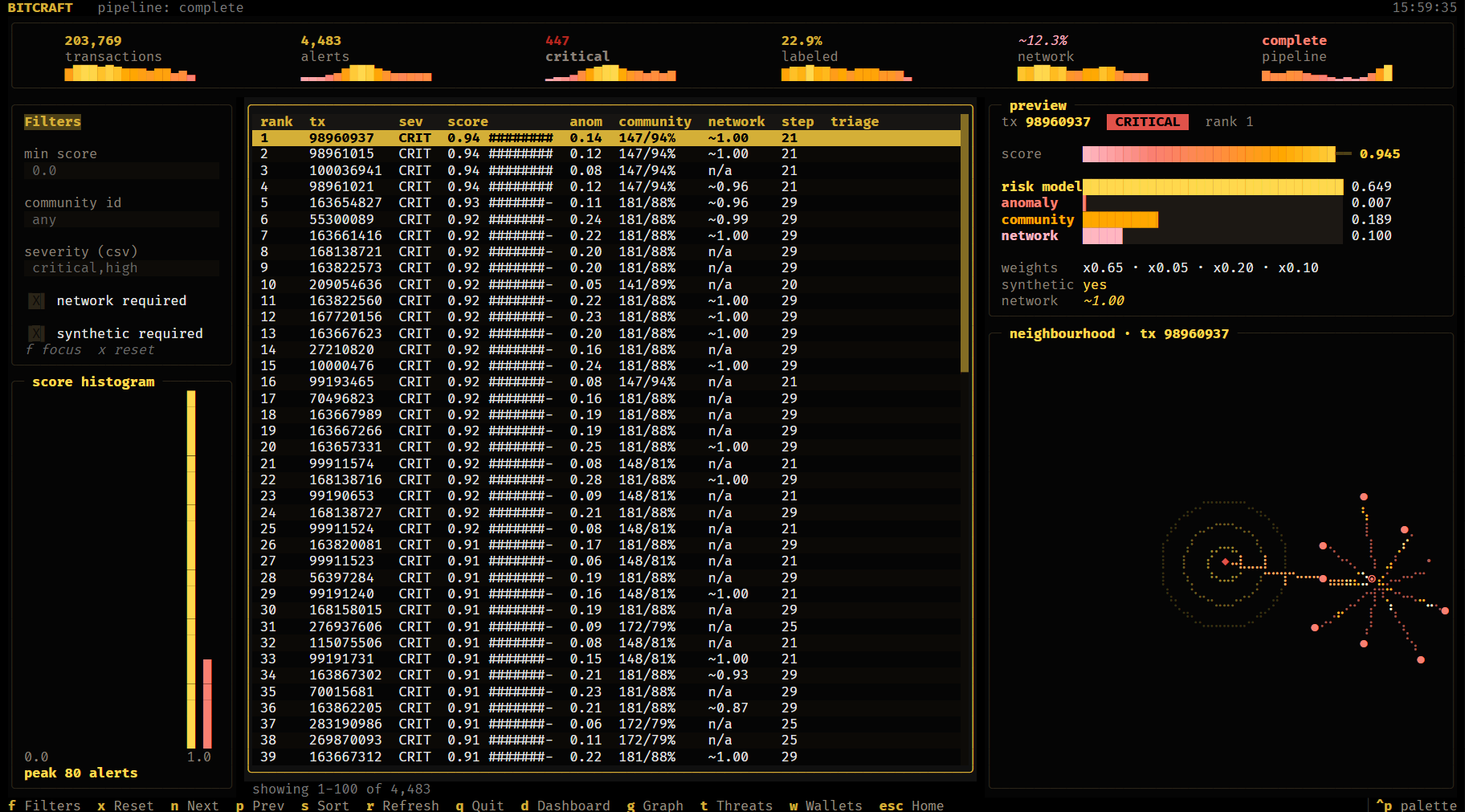Screen dimensions: 1465x812
Task: Click Sort in the footer bar
Action: 325,805
